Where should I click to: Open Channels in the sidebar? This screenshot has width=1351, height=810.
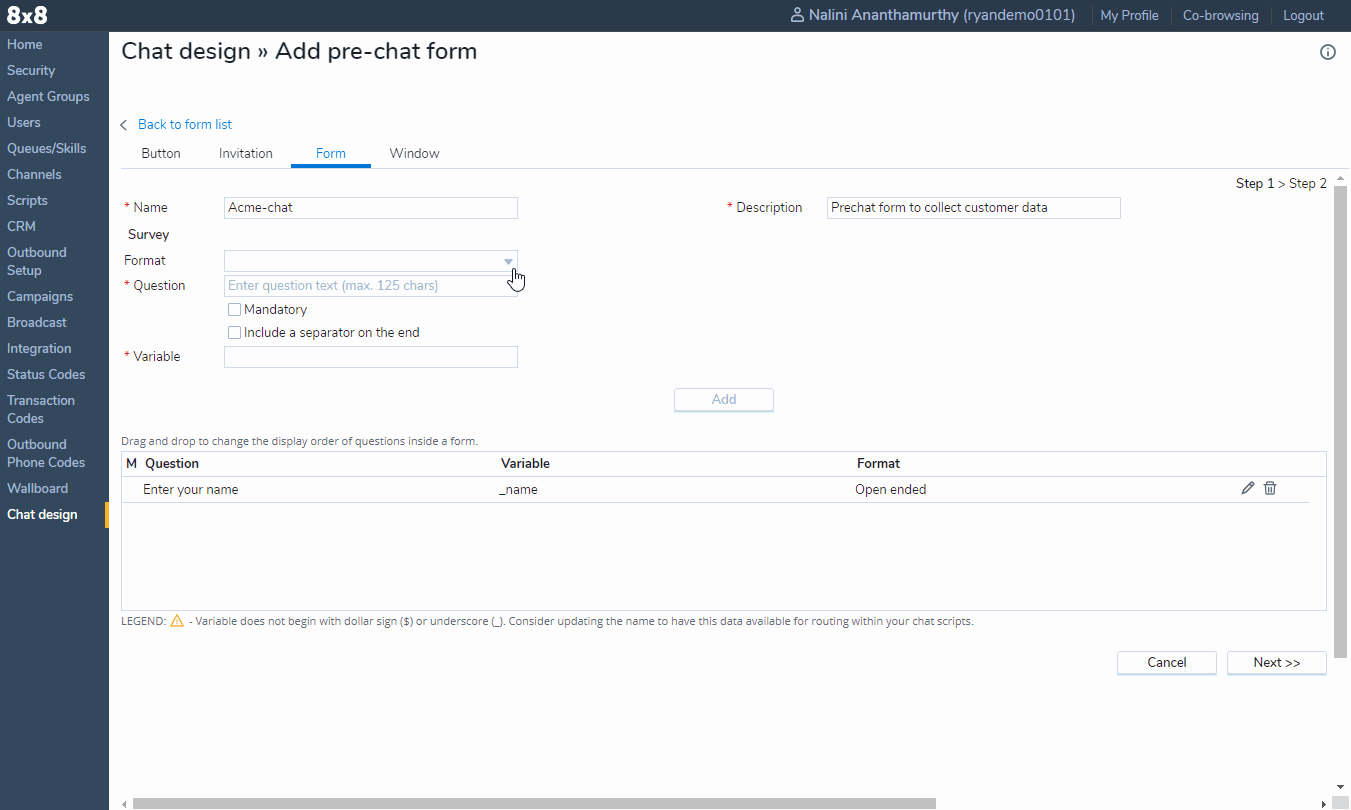click(34, 174)
